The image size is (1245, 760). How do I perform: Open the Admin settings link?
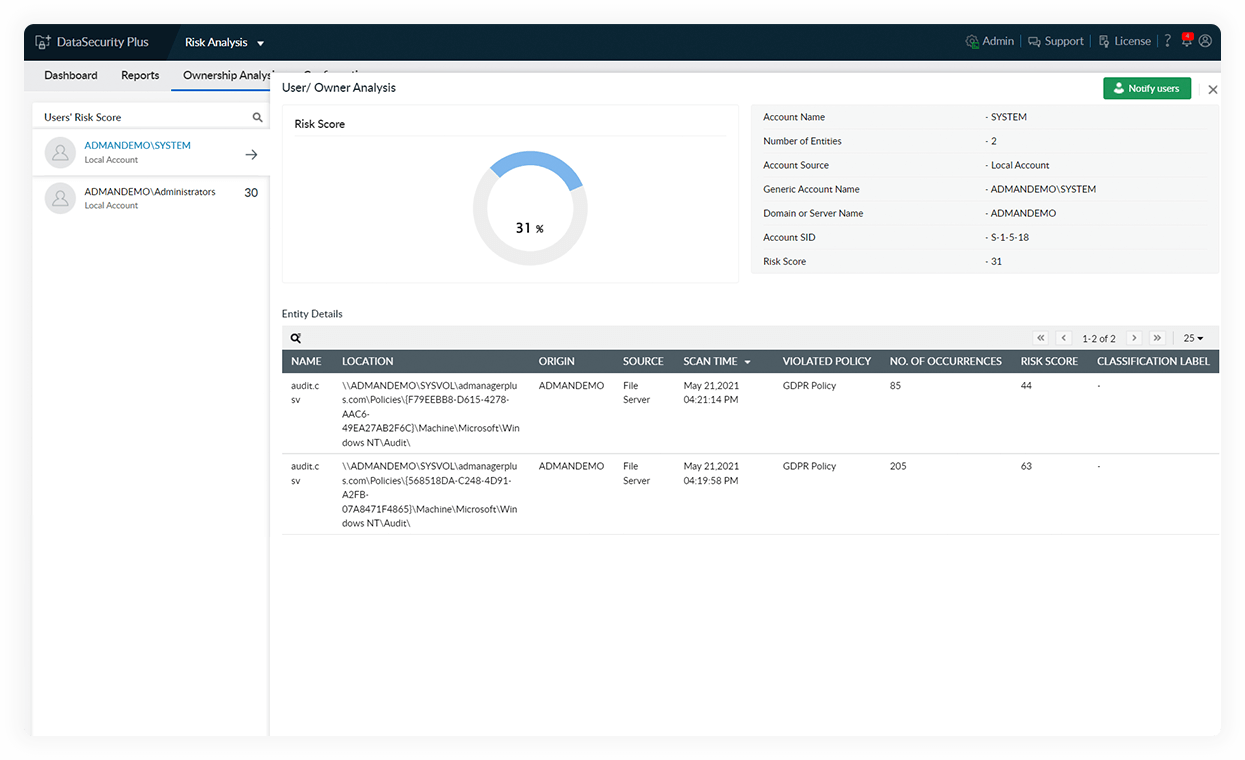pos(989,41)
